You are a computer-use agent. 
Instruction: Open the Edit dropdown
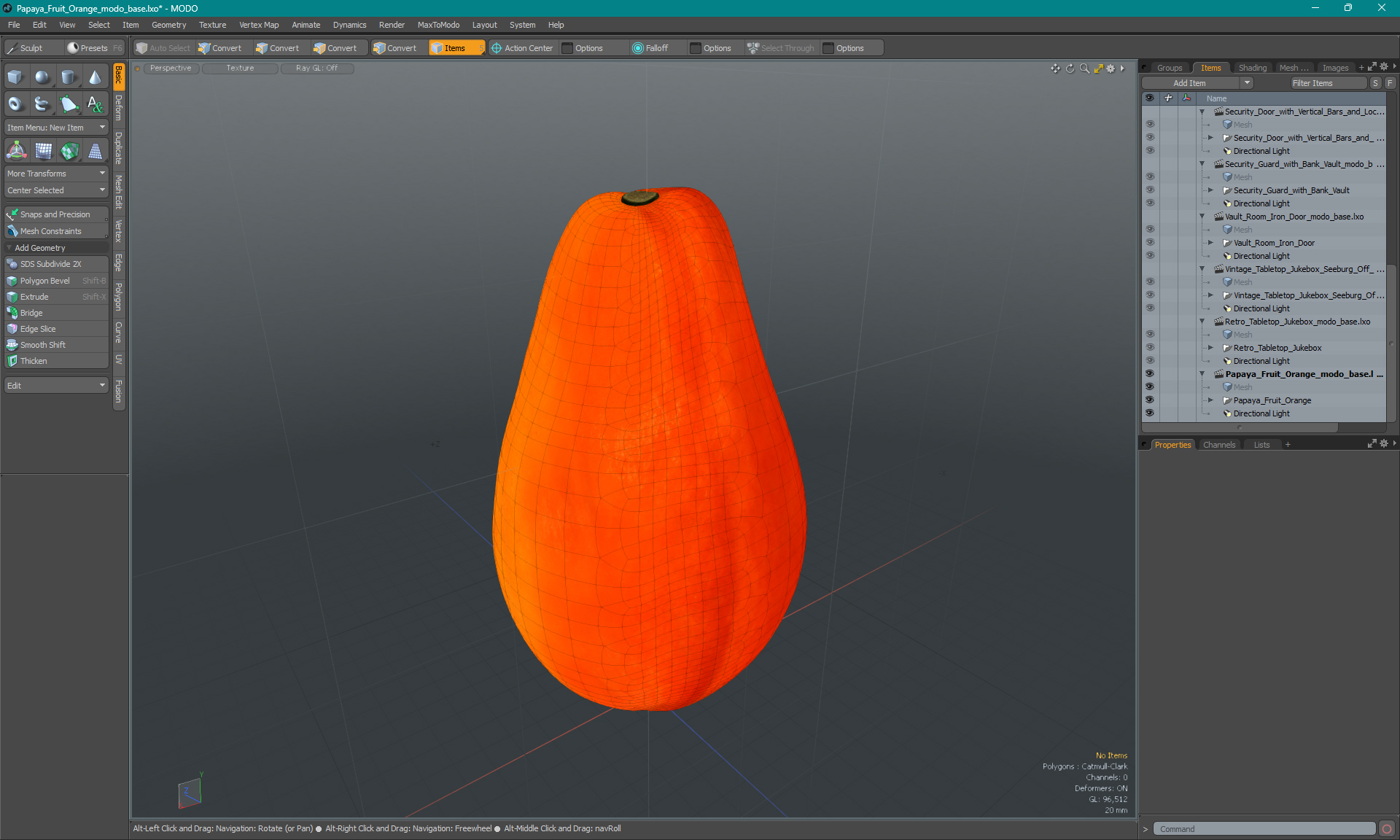pyautogui.click(x=56, y=386)
